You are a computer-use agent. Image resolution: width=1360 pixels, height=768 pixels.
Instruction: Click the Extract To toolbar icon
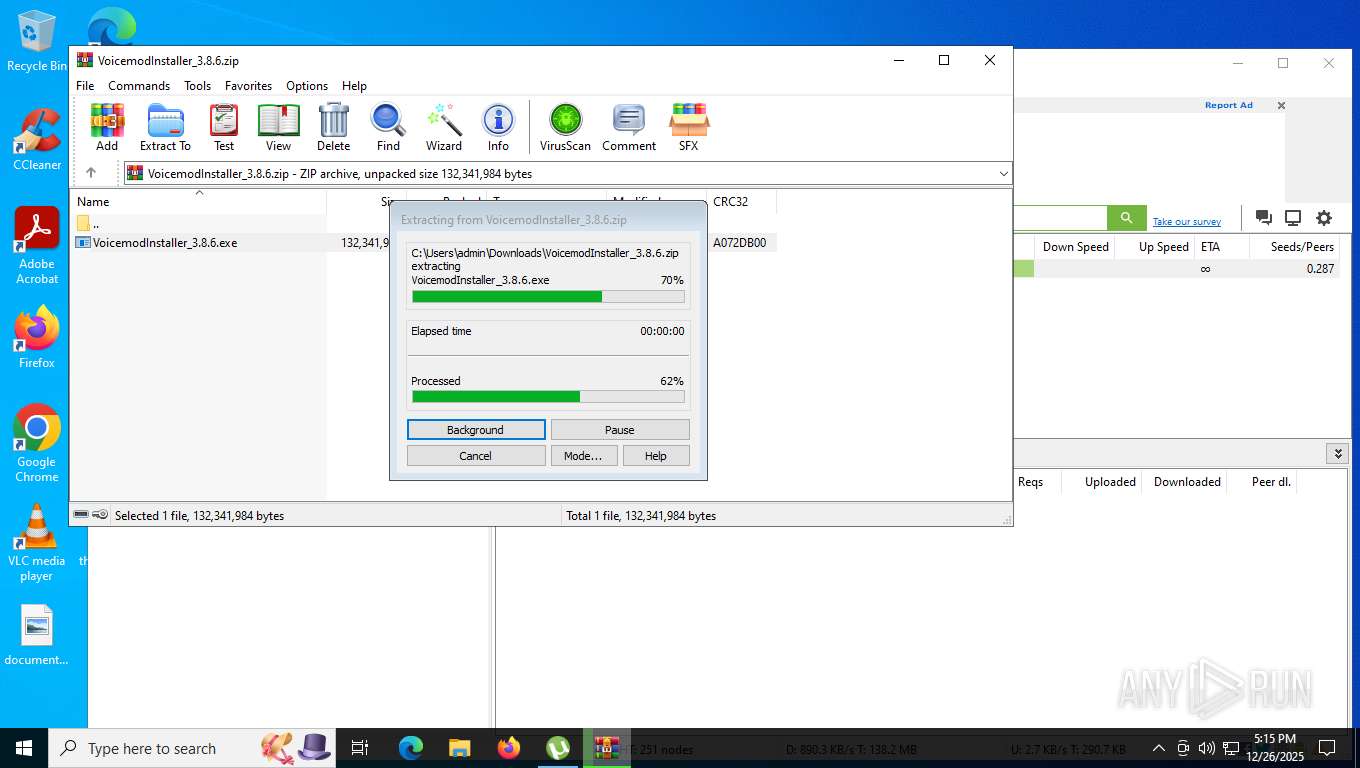[x=165, y=127]
